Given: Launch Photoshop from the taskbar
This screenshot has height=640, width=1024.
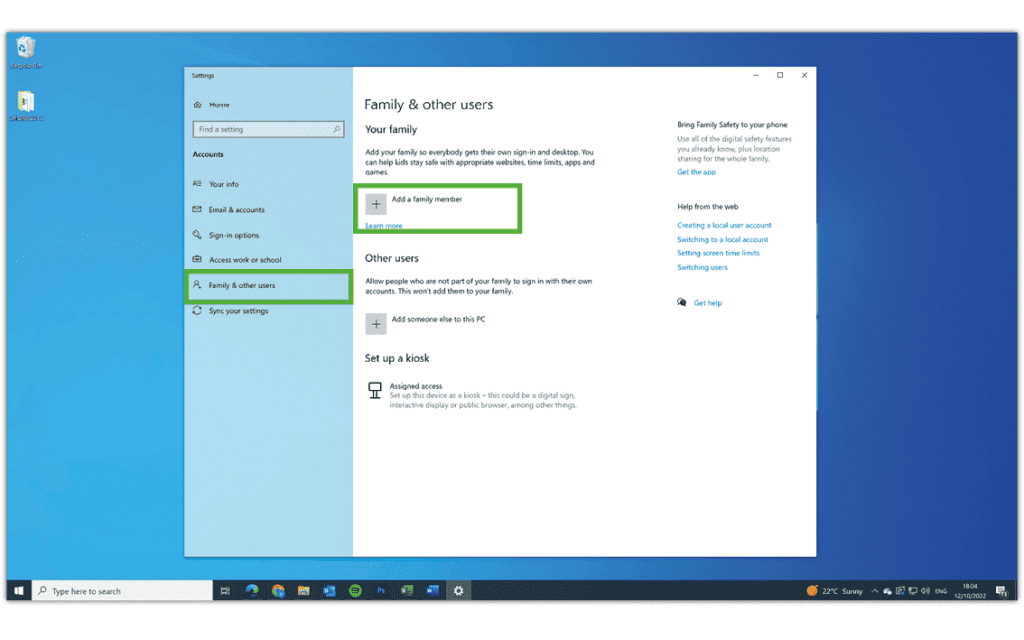Looking at the screenshot, I should point(381,590).
